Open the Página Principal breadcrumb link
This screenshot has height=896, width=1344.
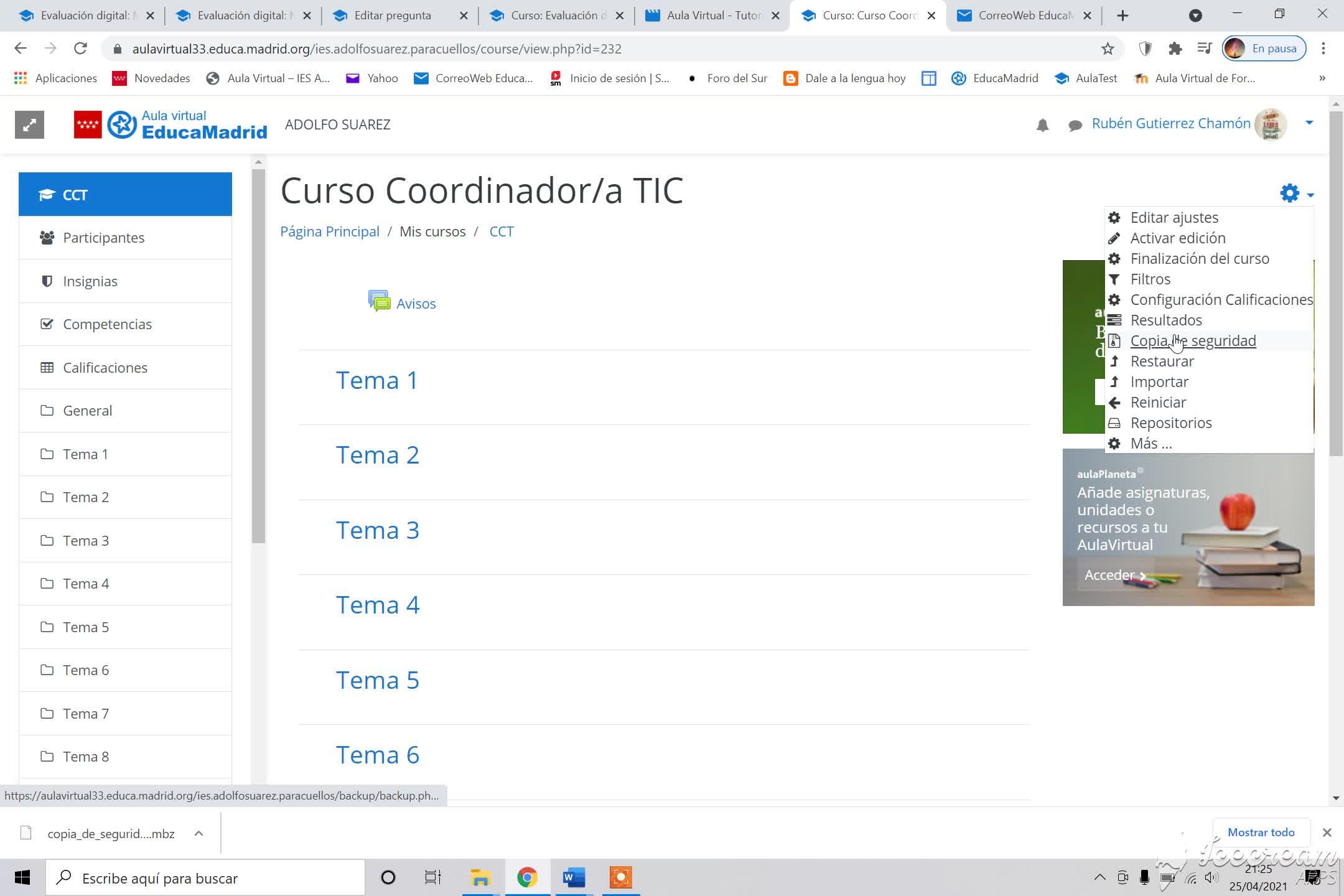tap(329, 231)
